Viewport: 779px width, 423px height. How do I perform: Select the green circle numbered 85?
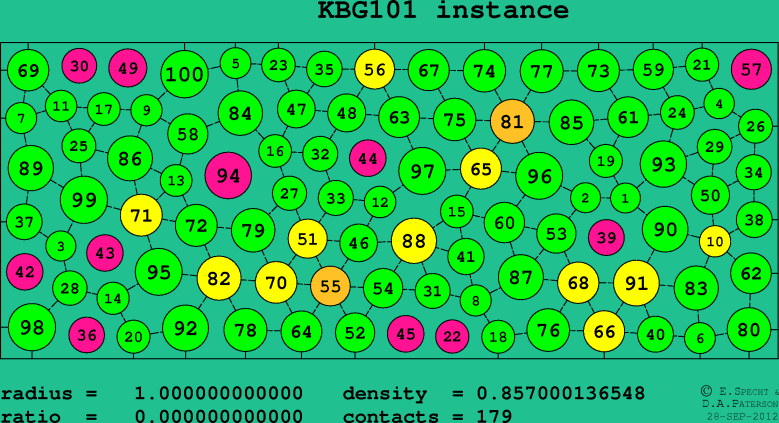(x=571, y=122)
